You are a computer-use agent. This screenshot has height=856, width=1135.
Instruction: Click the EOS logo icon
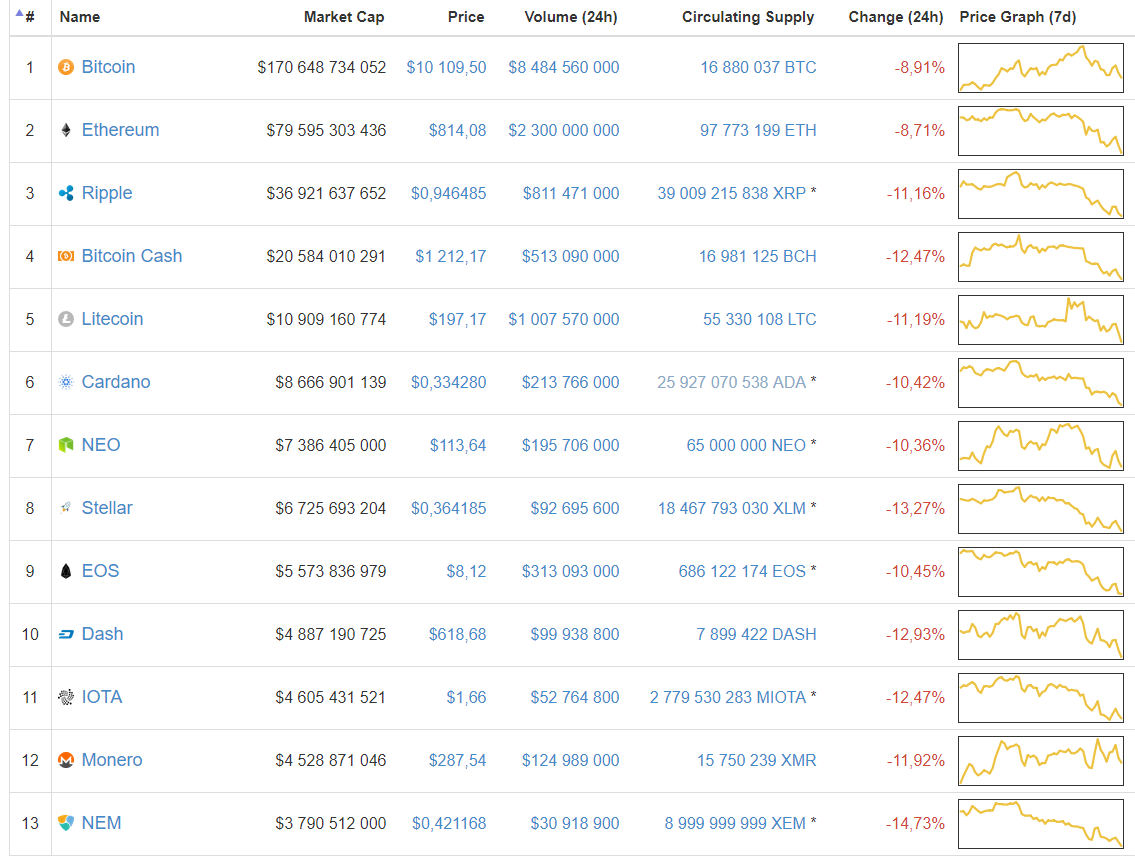point(66,571)
